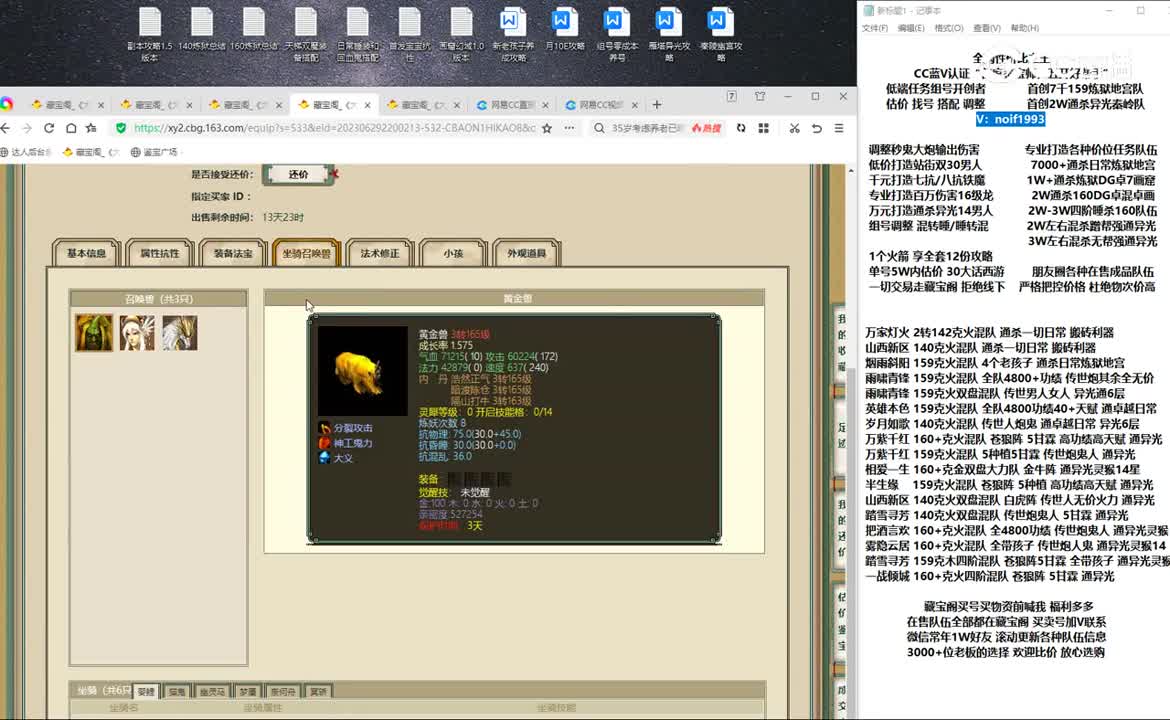Select the 冥骄 mount tab

[319, 692]
